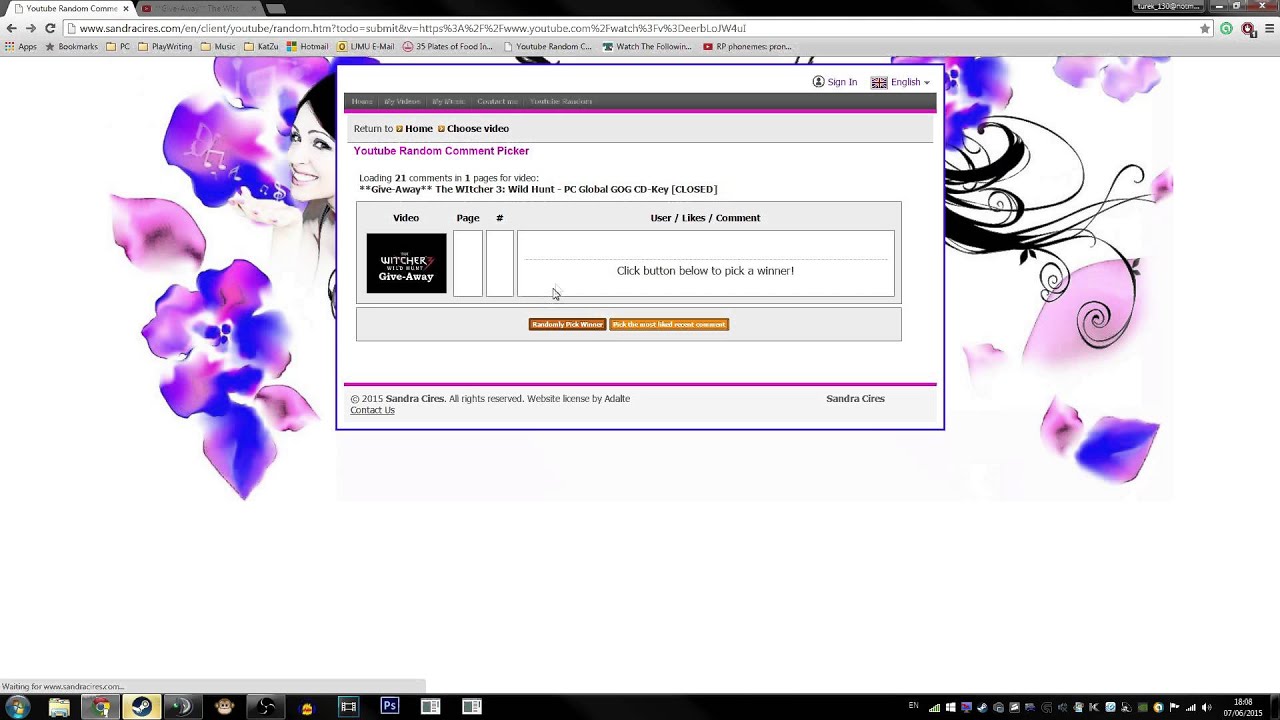Open File Explorer from the taskbar
1280x720 pixels.
pyautogui.click(x=59, y=707)
